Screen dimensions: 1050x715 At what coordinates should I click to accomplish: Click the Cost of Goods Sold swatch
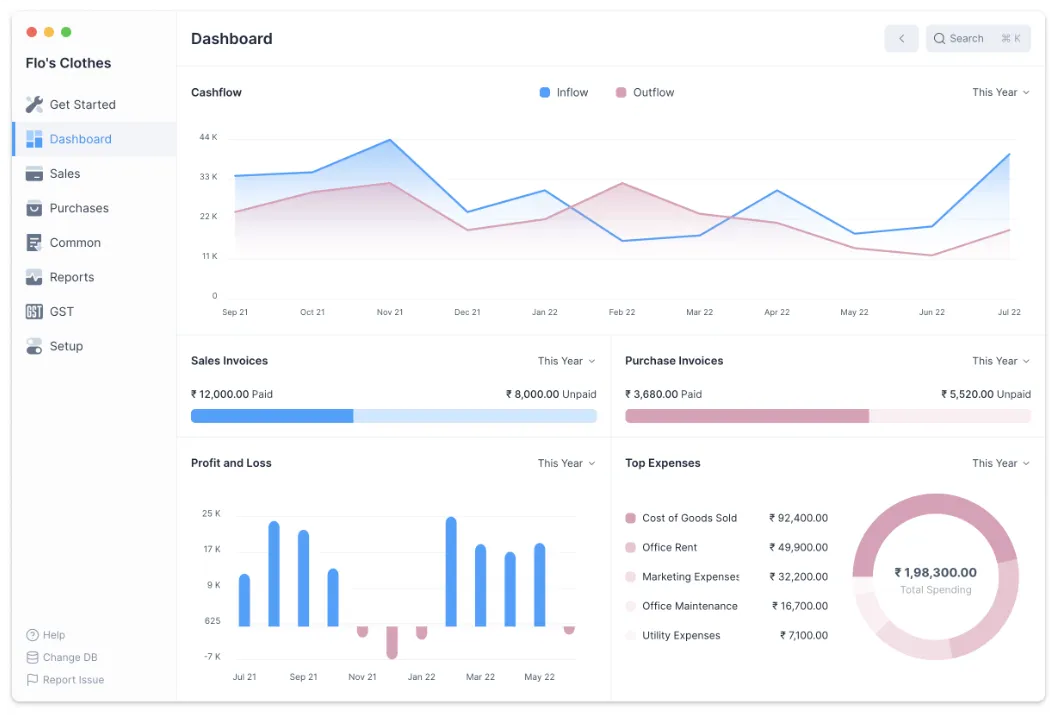[x=630, y=518]
